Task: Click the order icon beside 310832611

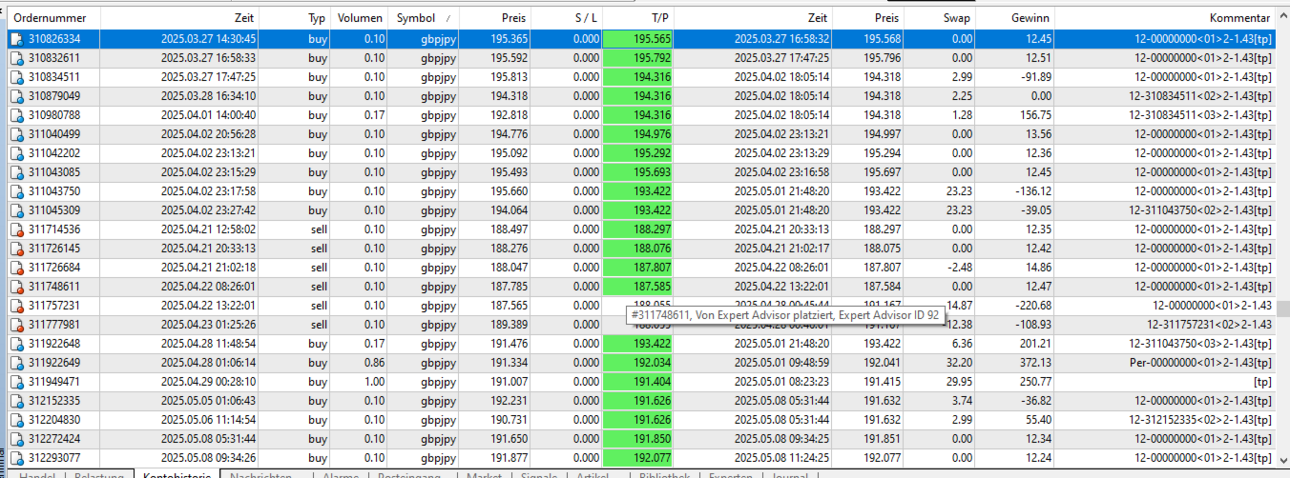Action: click(17, 58)
